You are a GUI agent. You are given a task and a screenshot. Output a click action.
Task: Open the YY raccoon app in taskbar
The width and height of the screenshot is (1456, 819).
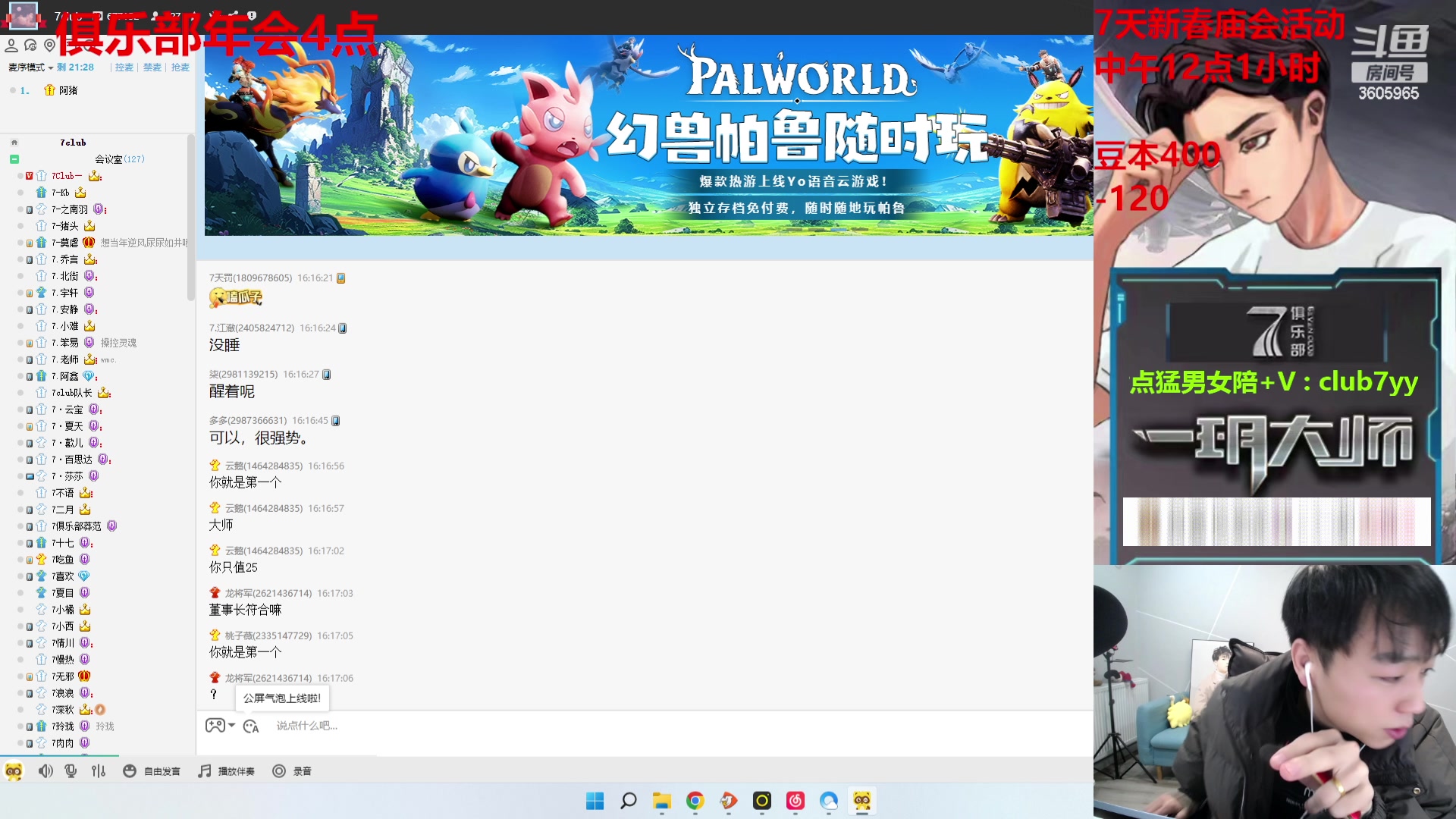click(862, 801)
